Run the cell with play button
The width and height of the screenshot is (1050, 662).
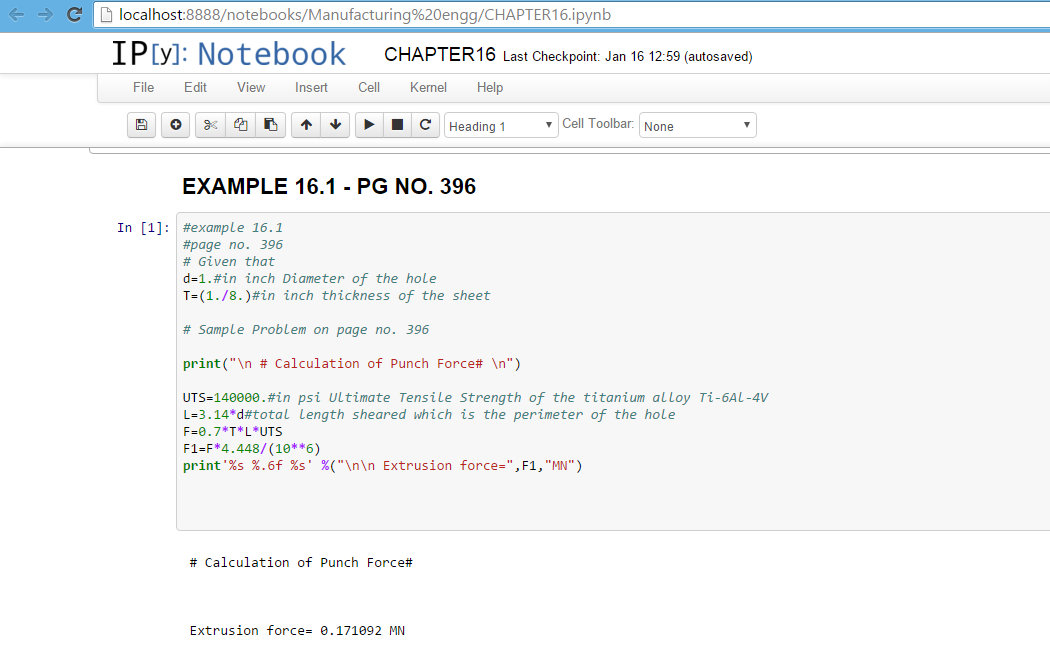[369, 125]
